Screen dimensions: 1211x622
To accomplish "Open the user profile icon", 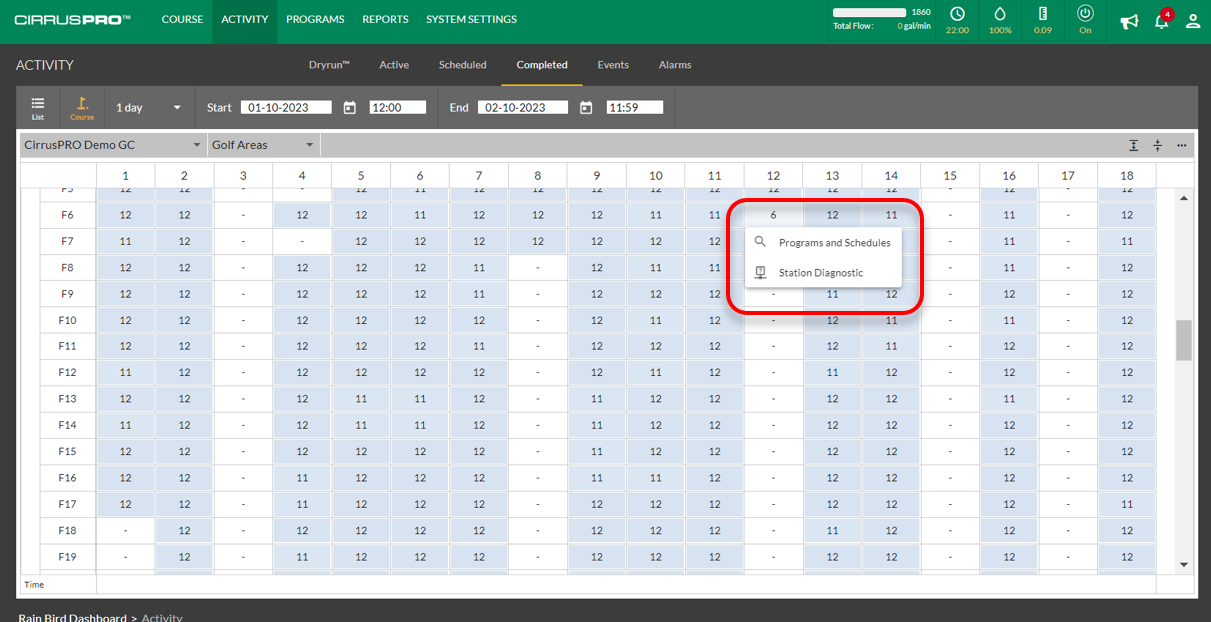I will [x=1193, y=21].
